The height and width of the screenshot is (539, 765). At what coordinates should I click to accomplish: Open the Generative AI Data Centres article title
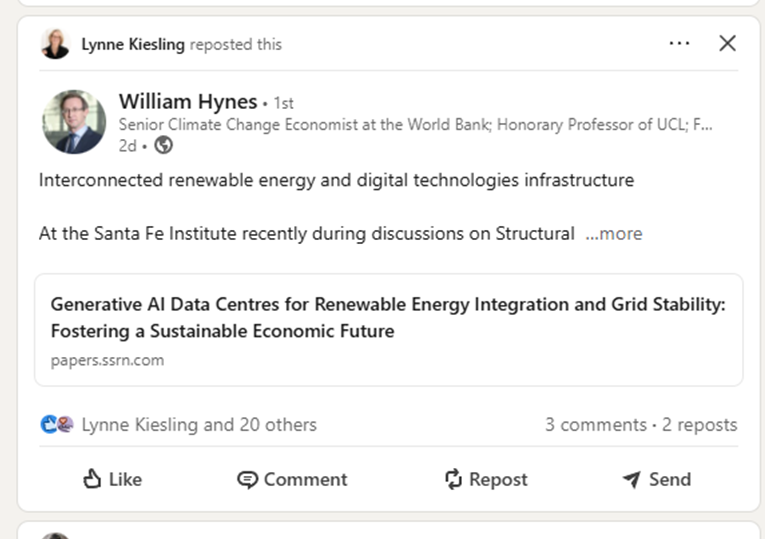tap(388, 318)
